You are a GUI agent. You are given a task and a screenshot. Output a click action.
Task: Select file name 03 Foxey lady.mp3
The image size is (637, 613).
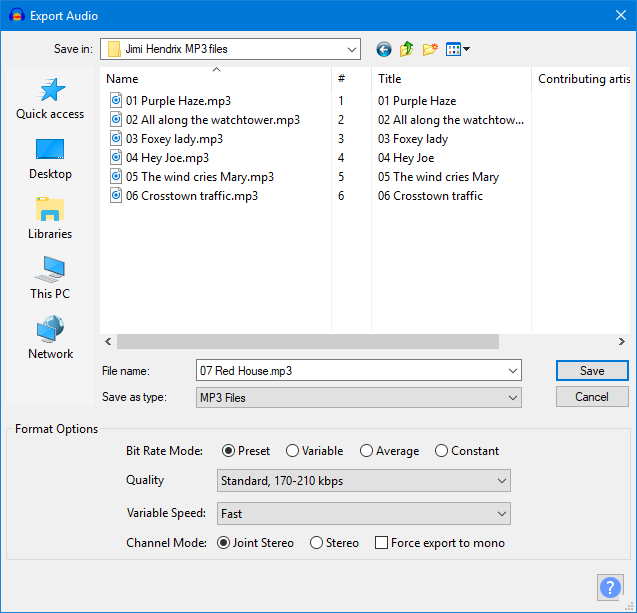click(x=174, y=139)
